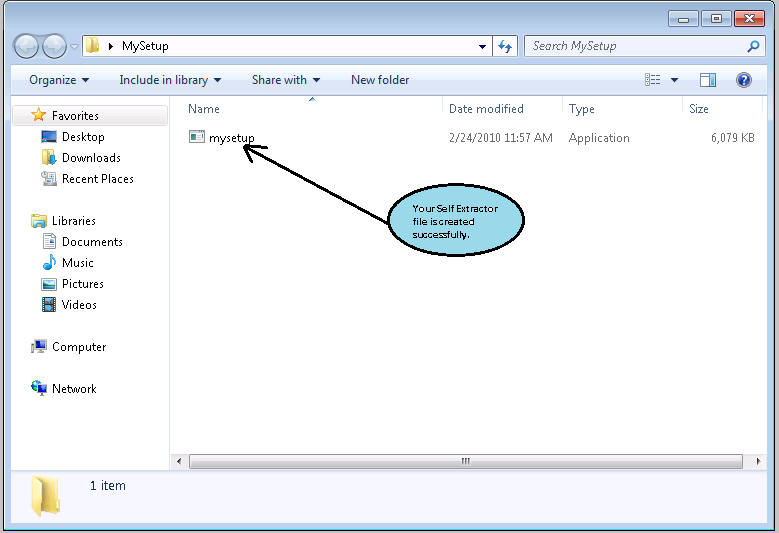The height and width of the screenshot is (533, 779).
Task: Click the 6,079 KB size cell
Action: click(x=732, y=138)
